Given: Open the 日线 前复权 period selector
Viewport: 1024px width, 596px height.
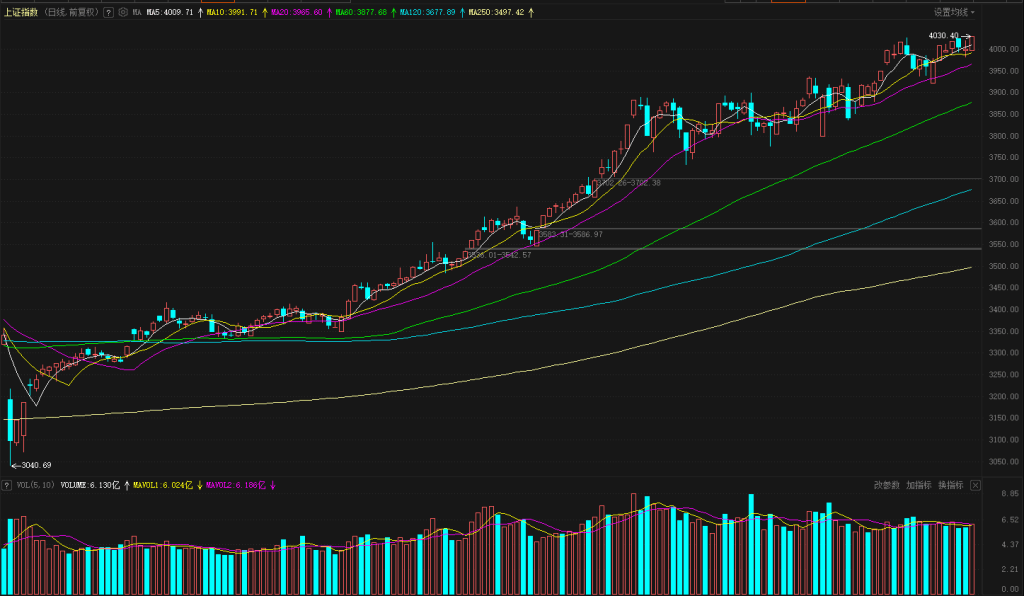Looking at the screenshot, I should [71, 13].
